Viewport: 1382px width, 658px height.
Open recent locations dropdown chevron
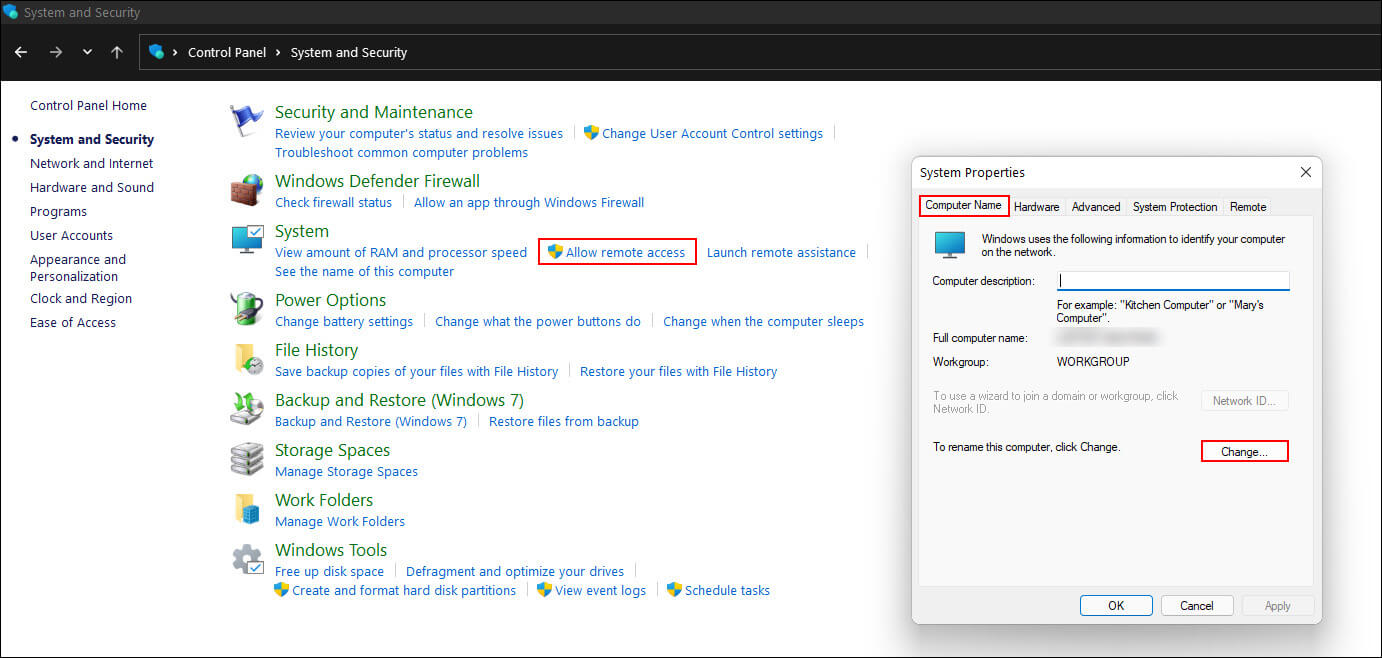pyautogui.click(x=87, y=52)
